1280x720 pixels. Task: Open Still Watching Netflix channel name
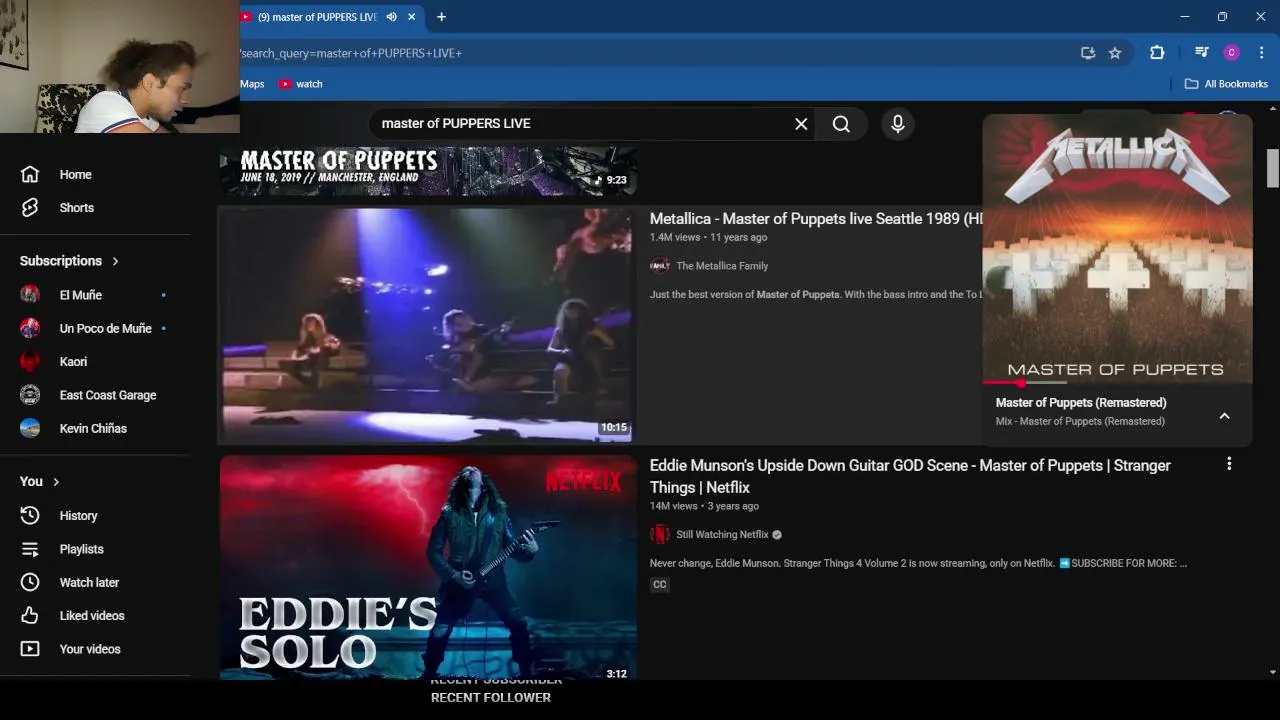(722, 535)
